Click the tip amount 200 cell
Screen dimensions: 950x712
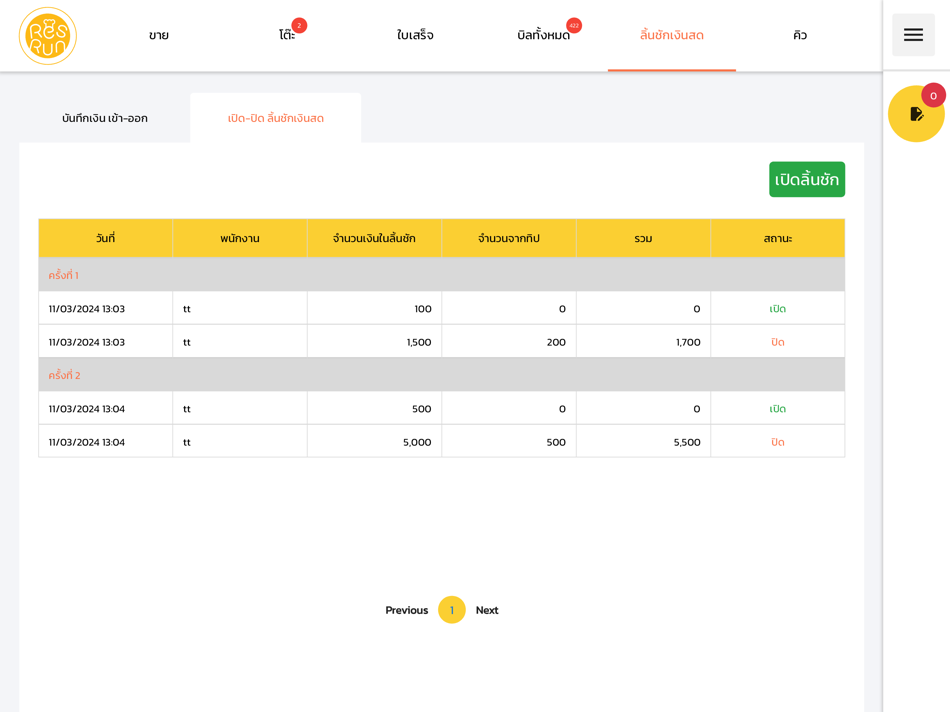point(509,342)
